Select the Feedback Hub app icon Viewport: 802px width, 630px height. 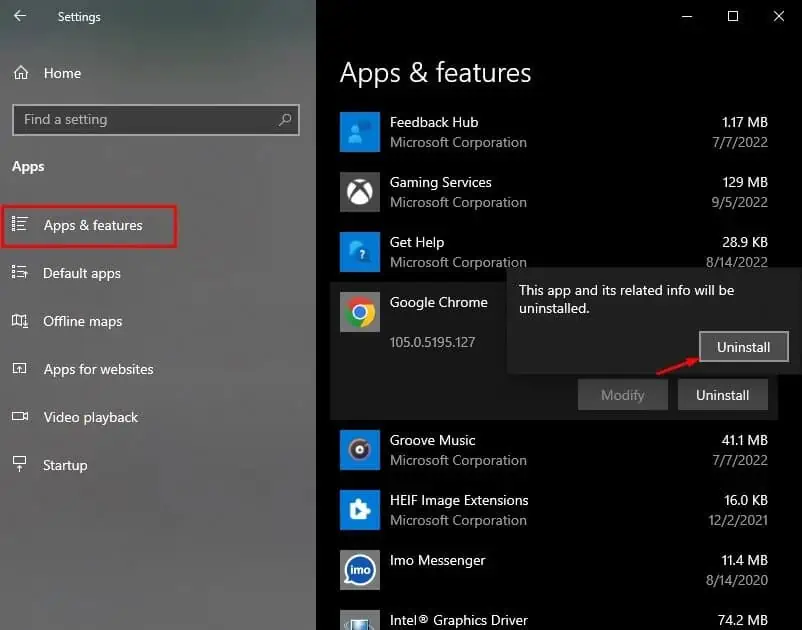pyautogui.click(x=360, y=132)
